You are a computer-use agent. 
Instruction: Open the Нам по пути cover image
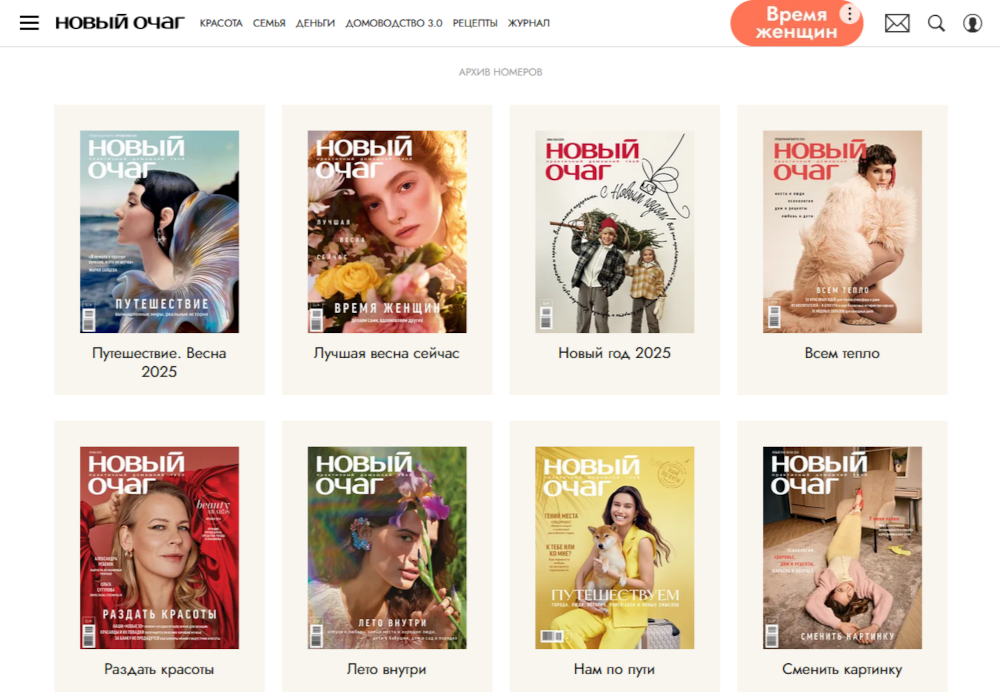click(615, 548)
